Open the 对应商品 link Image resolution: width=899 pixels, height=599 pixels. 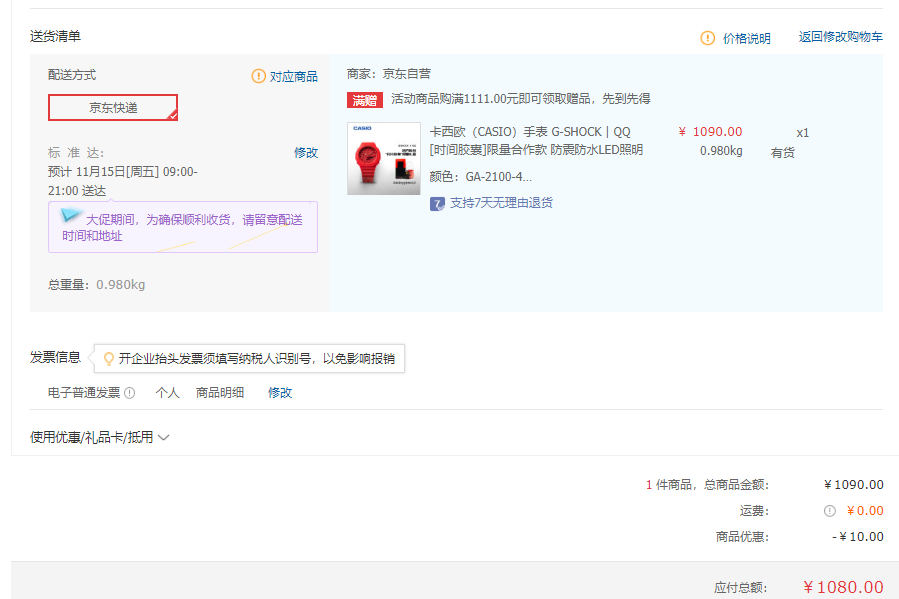point(294,76)
